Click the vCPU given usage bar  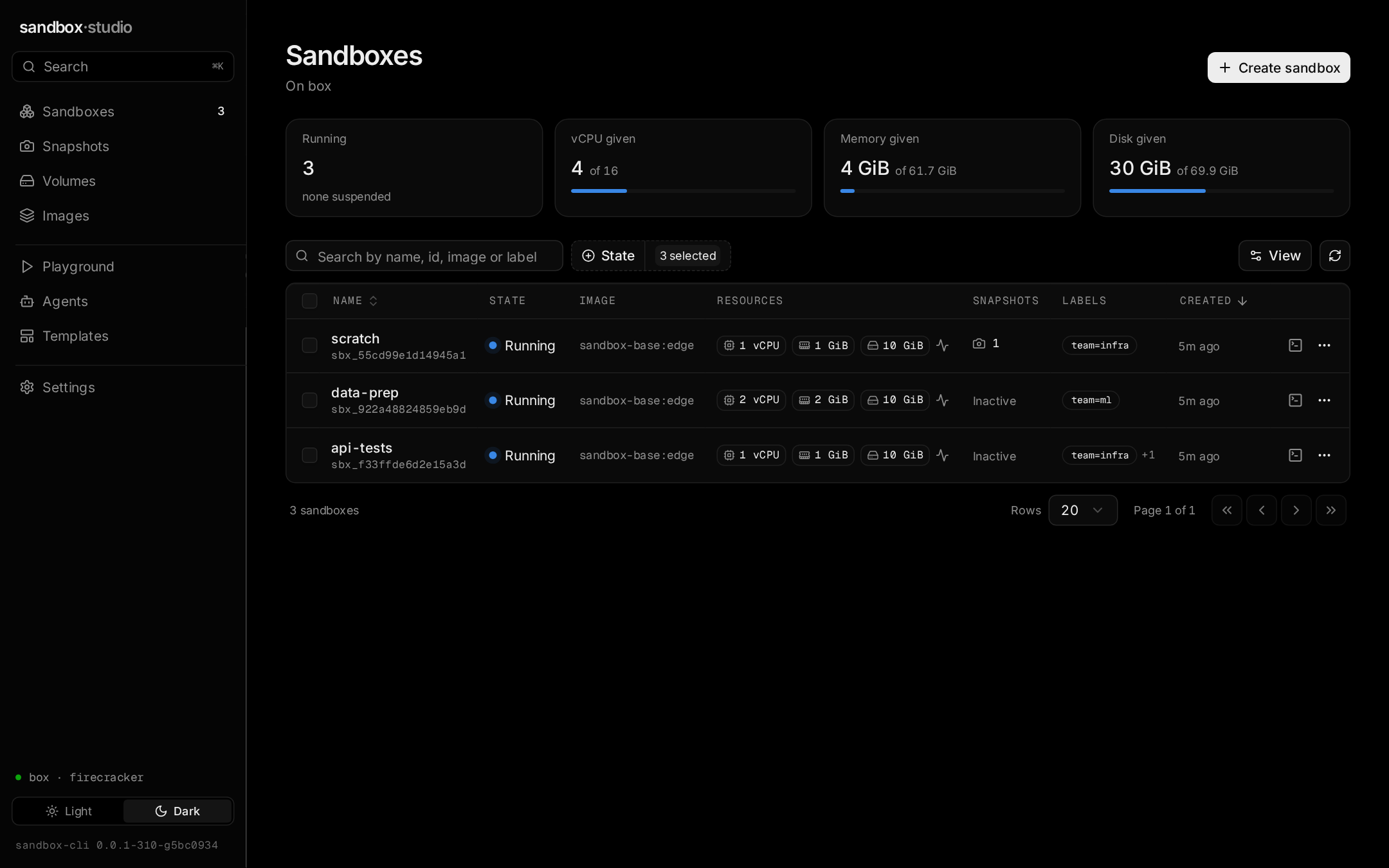(683, 191)
